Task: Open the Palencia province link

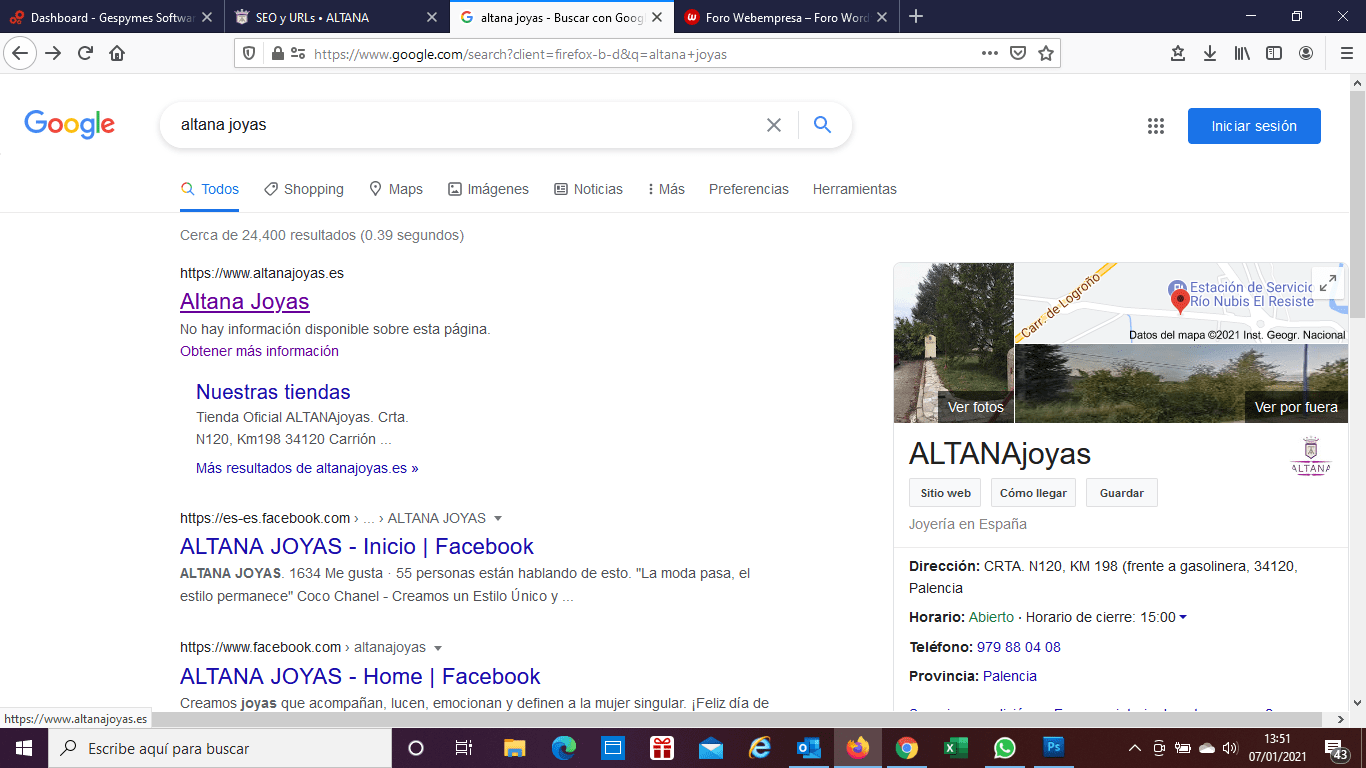Action: (x=1010, y=676)
